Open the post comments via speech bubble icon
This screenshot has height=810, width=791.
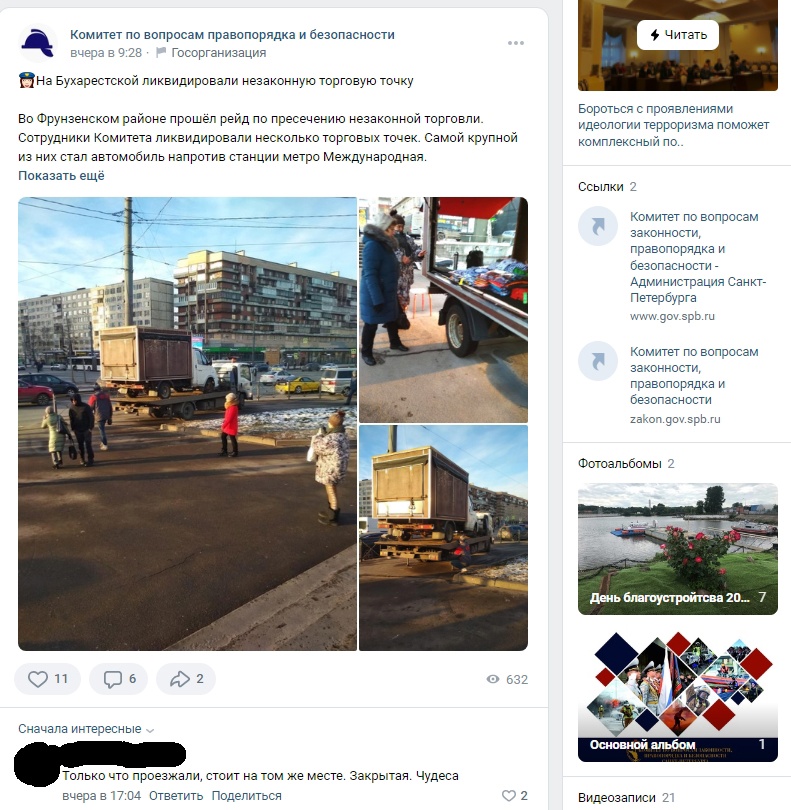(118, 679)
